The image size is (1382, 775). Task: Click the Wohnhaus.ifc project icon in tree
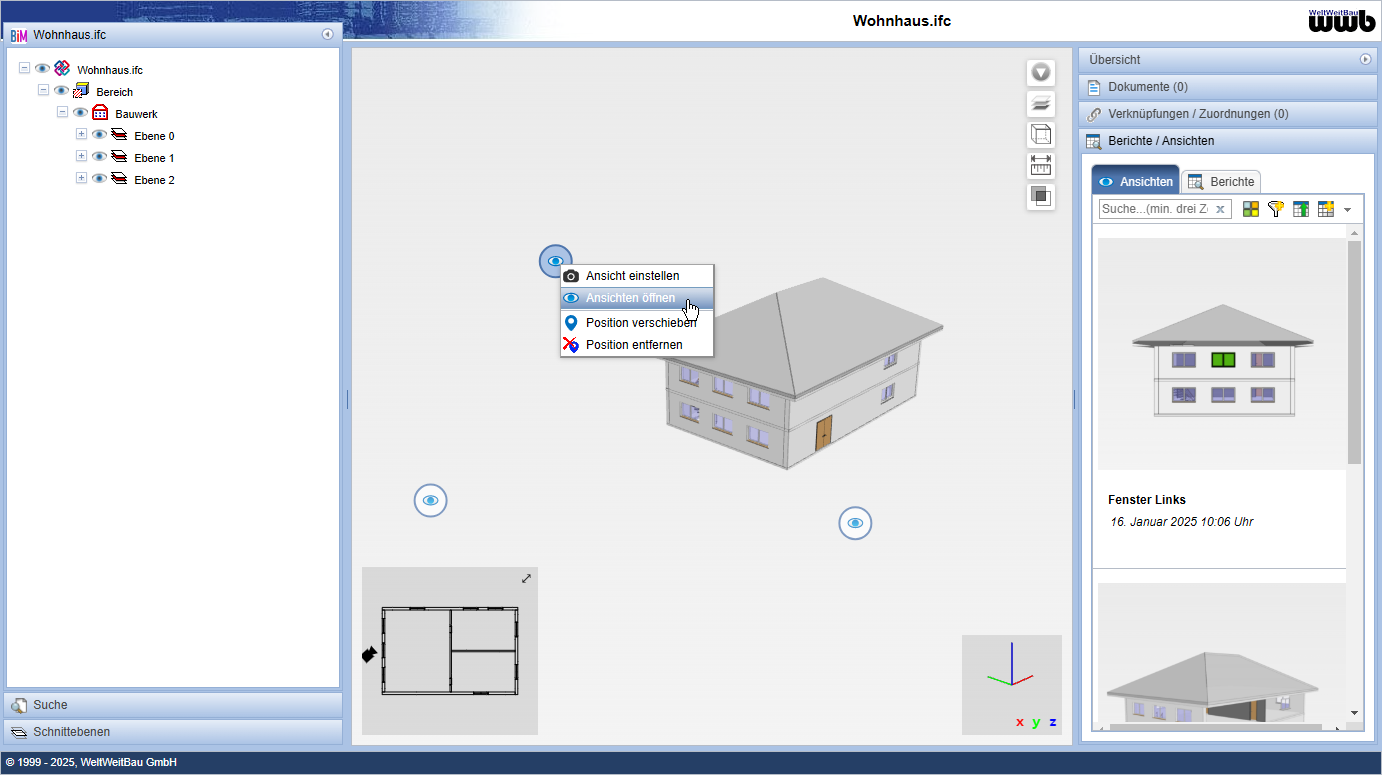[62, 68]
